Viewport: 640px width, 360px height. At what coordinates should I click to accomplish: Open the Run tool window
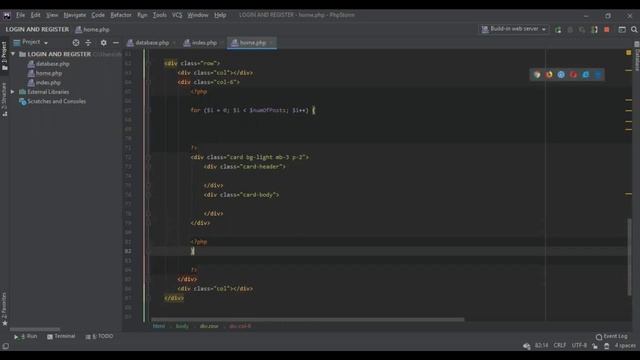tap(25, 336)
